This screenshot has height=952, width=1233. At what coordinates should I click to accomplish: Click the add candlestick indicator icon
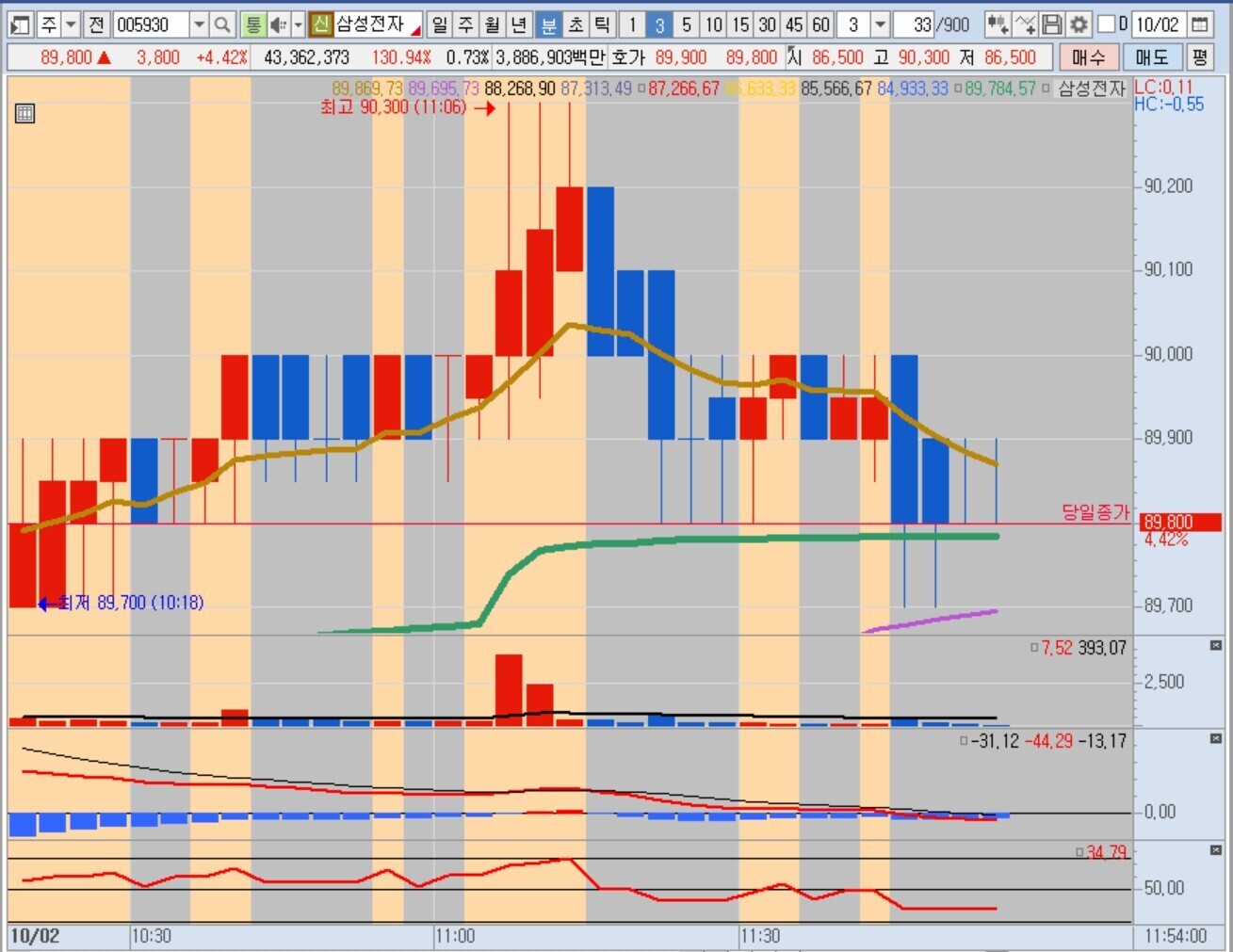(x=998, y=24)
